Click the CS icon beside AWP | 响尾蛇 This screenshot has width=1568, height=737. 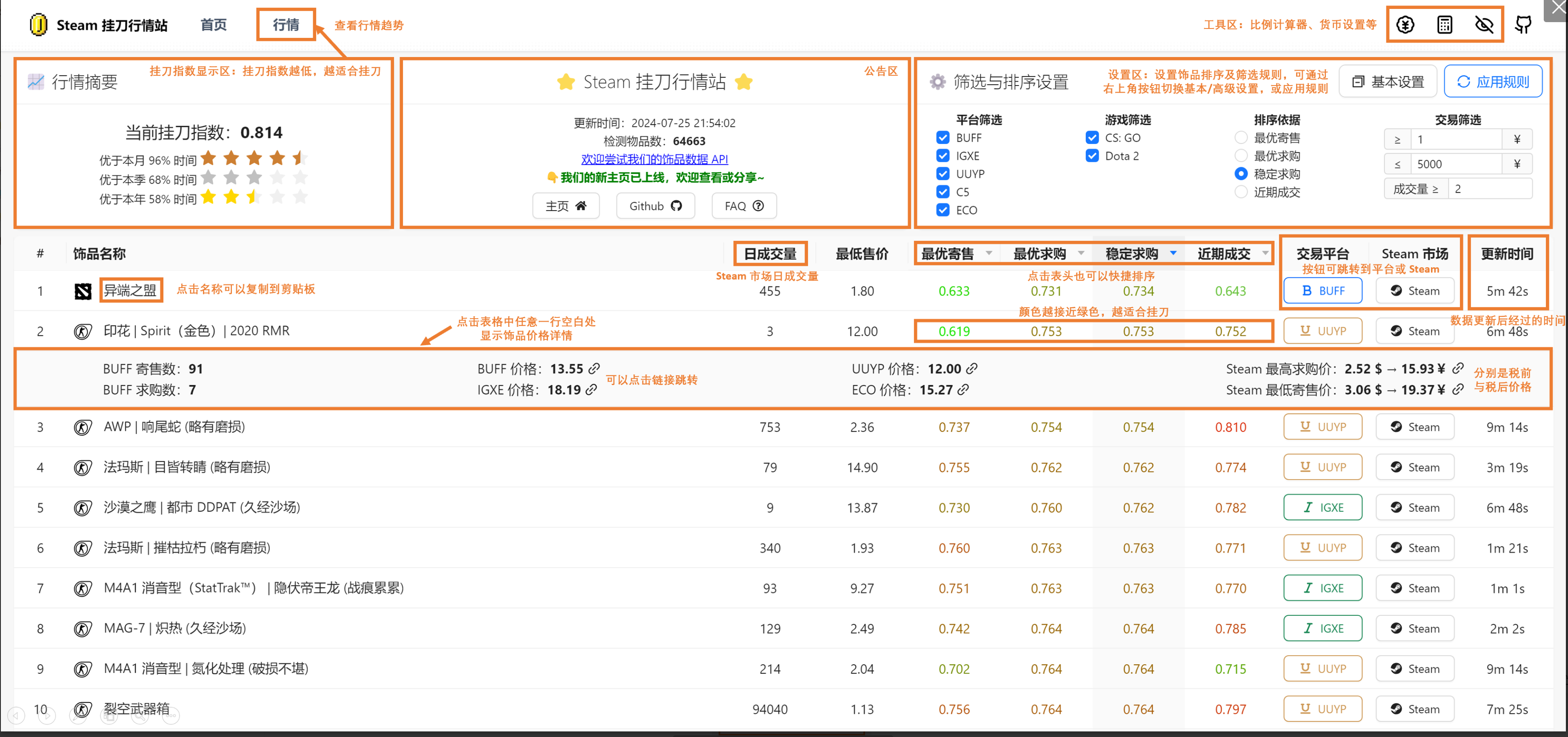click(x=83, y=427)
